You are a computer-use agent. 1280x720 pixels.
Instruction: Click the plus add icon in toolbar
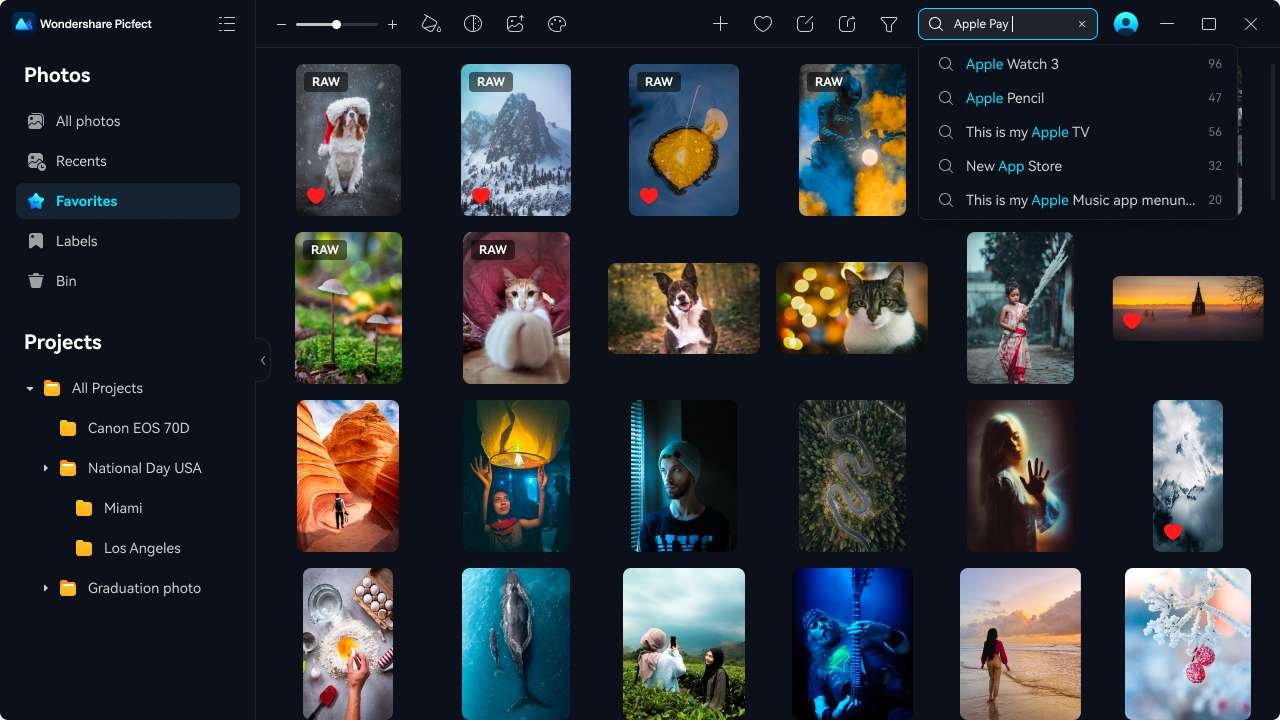pyautogui.click(x=720, y=24)
